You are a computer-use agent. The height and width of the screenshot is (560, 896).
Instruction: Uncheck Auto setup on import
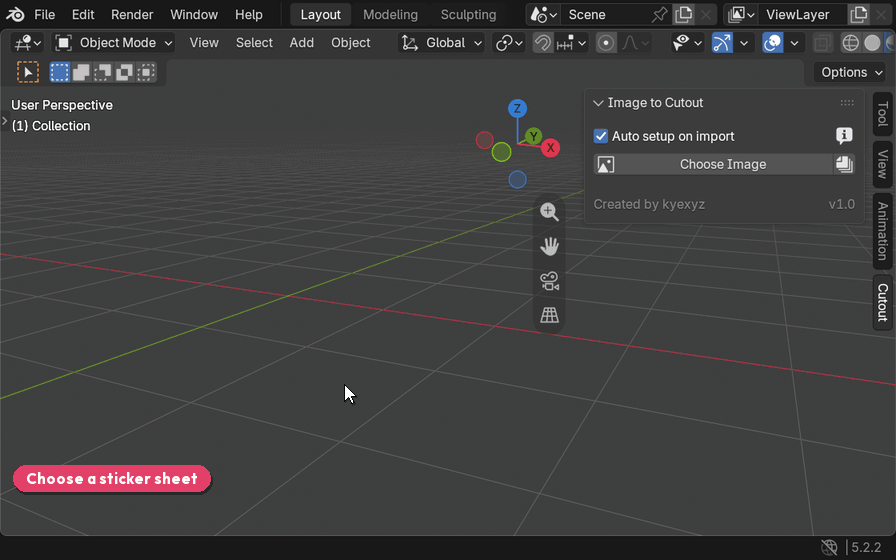601,136
